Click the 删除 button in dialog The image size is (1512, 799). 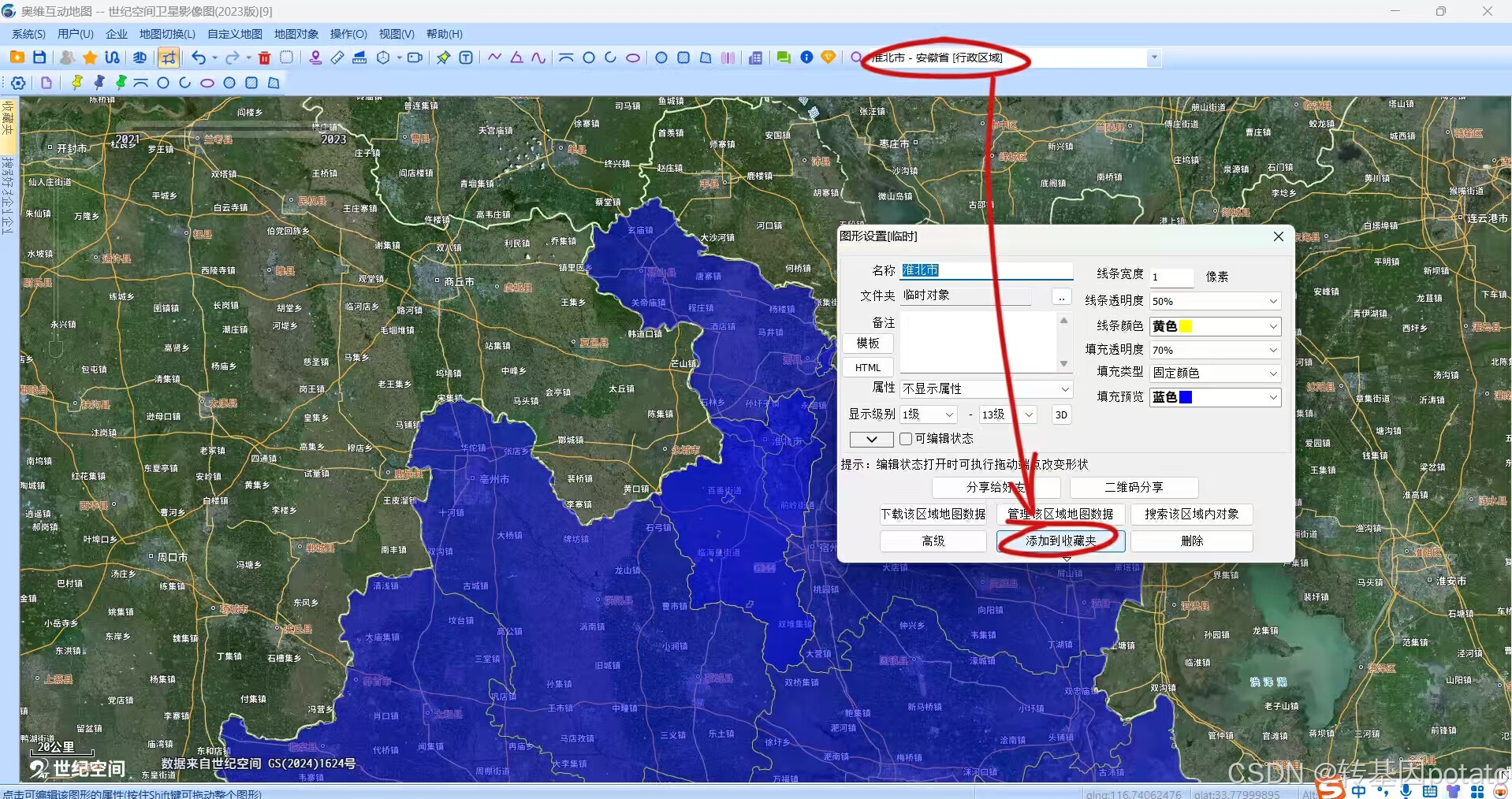[1192, 541]
